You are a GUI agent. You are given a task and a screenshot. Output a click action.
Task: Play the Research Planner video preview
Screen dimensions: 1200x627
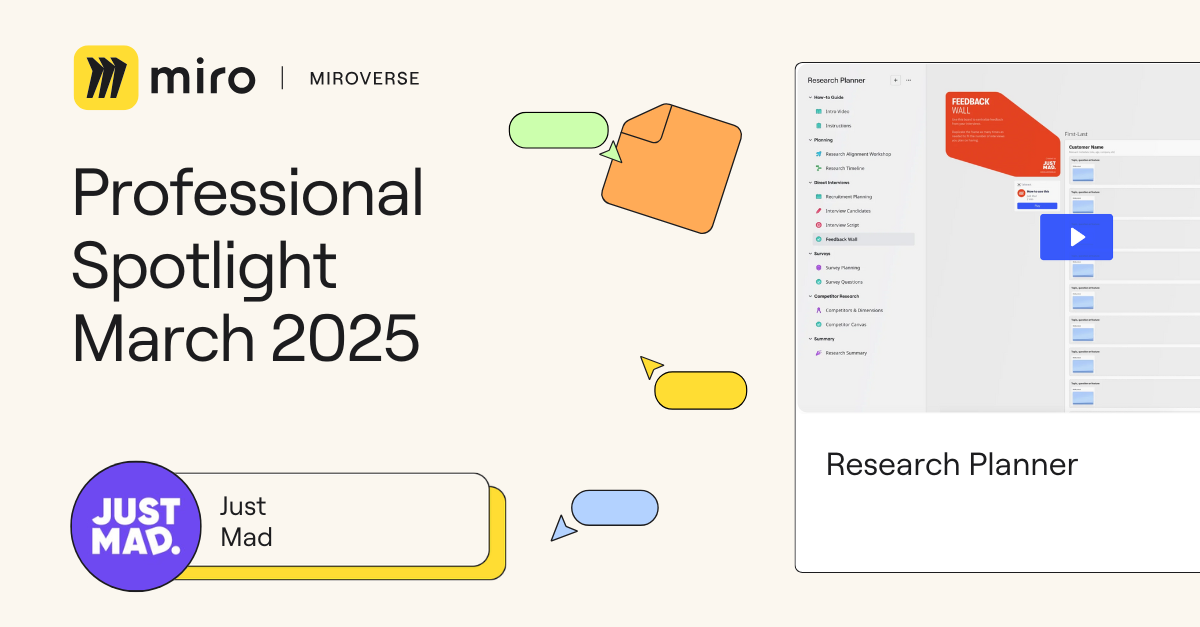(1076, 237)
